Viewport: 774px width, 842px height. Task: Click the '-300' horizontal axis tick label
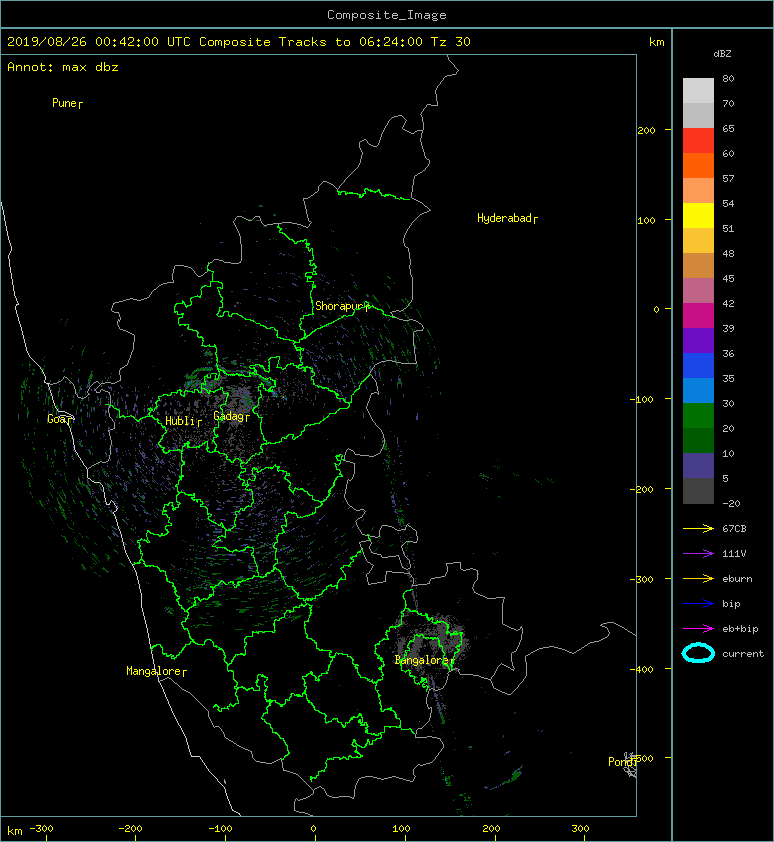41,829
